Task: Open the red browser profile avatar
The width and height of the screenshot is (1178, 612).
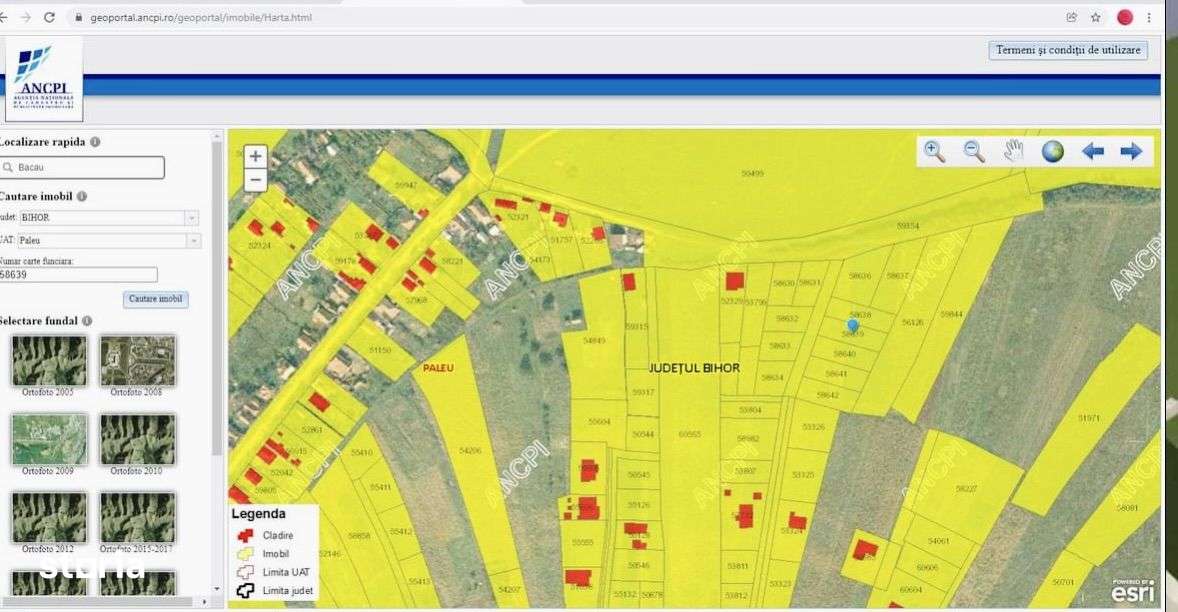Action: pyautogui.click(x=1125, y=17)
